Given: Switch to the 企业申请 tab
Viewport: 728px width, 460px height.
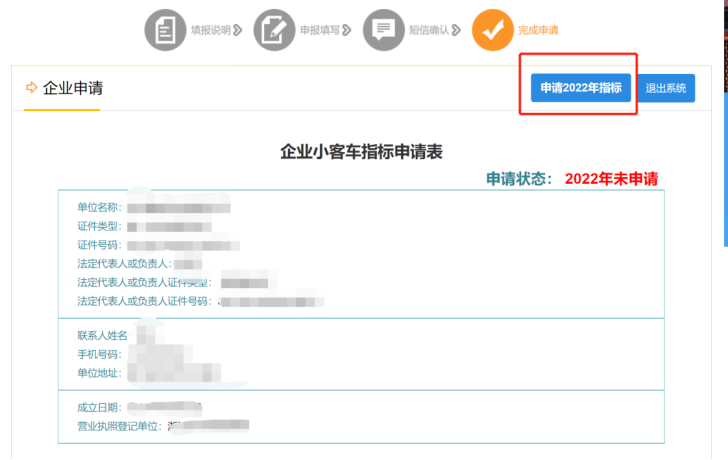Looking at the screenshot, I should 72,88.
